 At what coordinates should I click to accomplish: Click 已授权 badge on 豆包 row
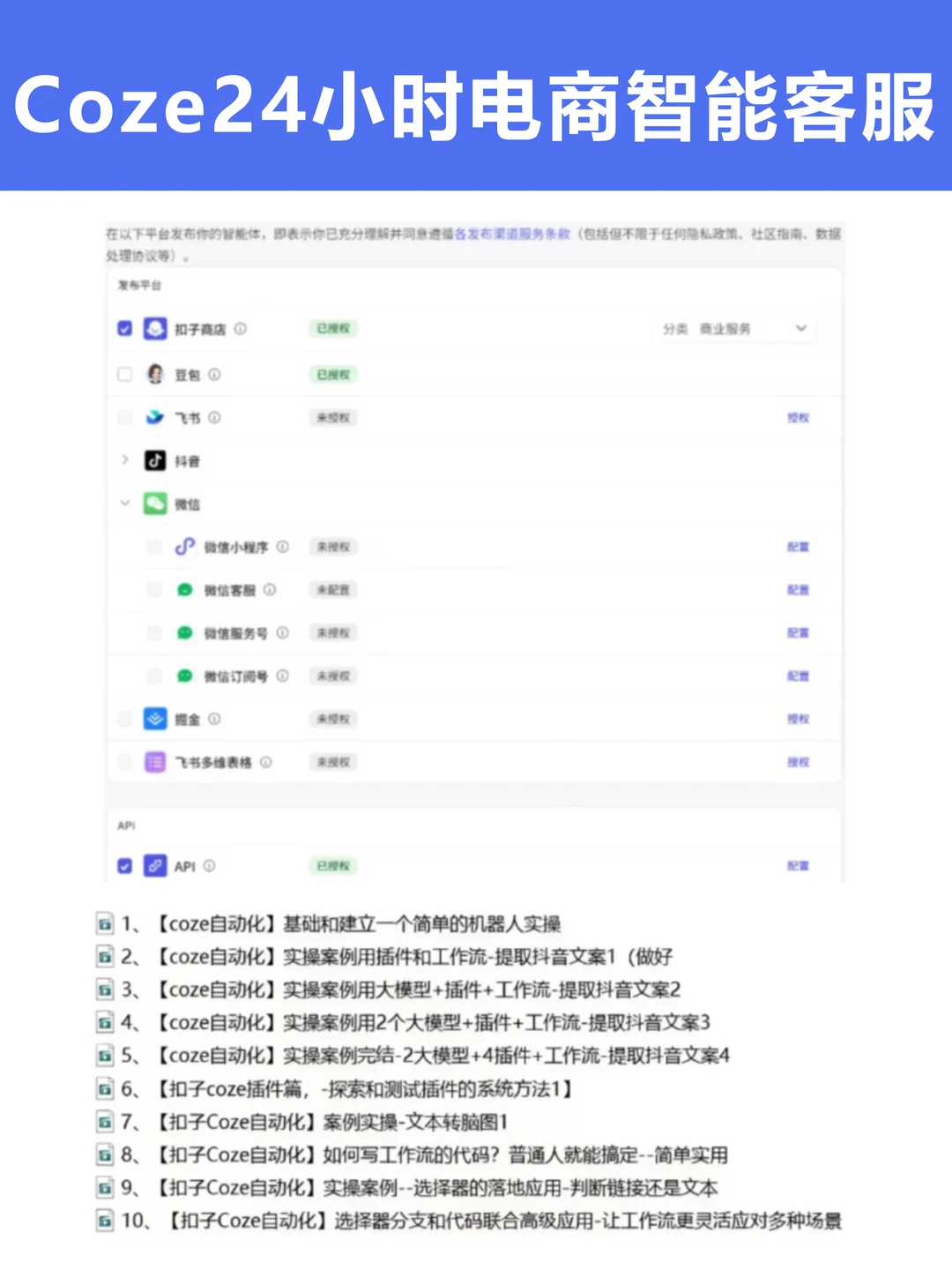click(x=333, y=375)
